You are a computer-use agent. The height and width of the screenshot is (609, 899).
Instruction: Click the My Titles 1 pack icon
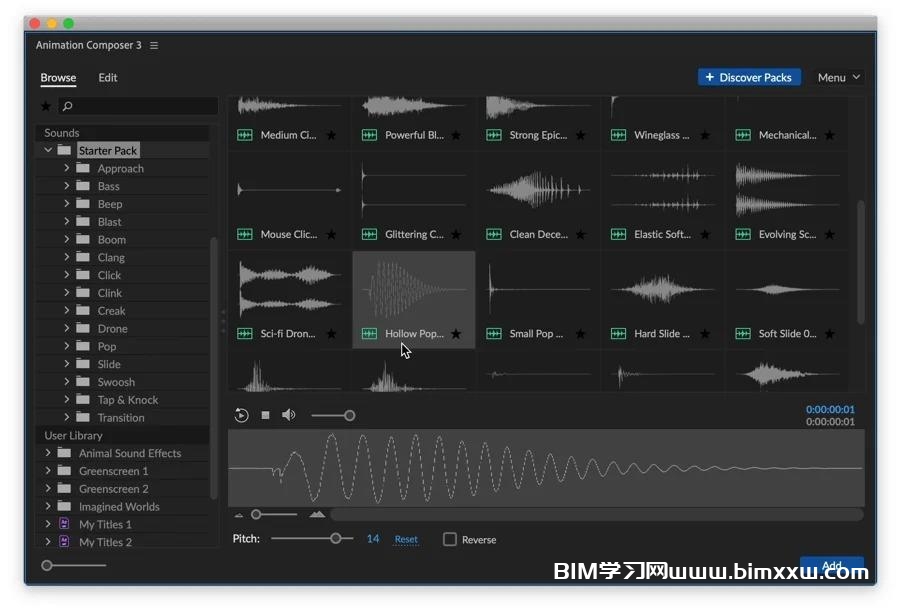[x=65, y=524]
